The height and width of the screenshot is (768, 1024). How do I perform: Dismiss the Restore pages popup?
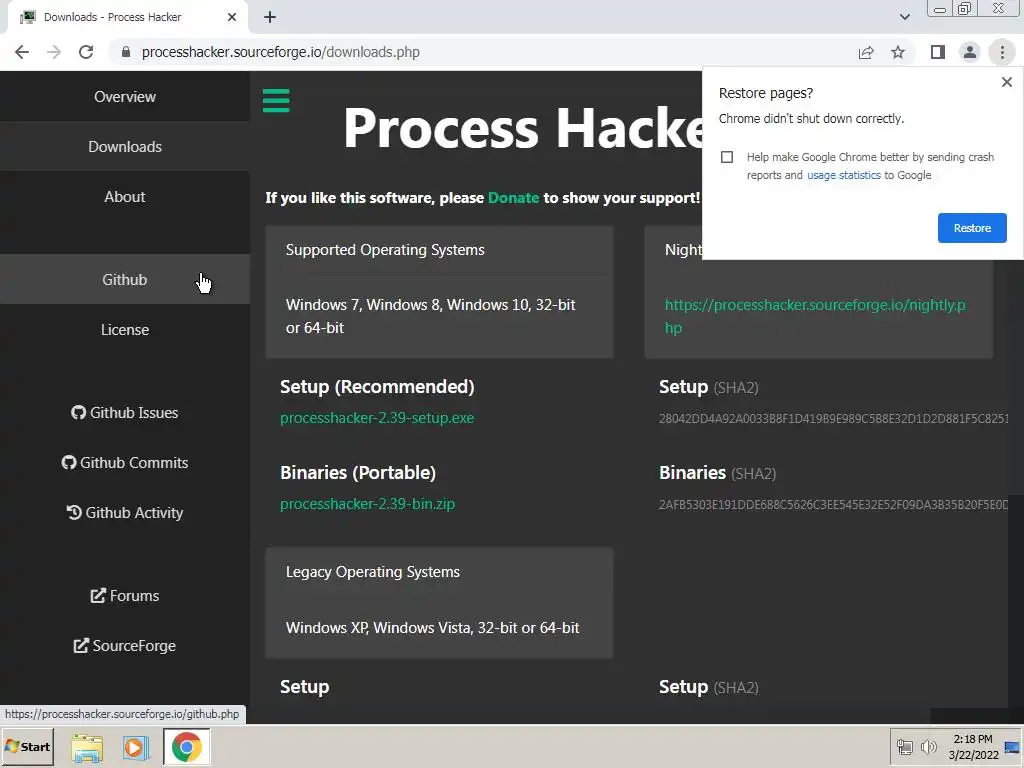(x=1006, y=82)
